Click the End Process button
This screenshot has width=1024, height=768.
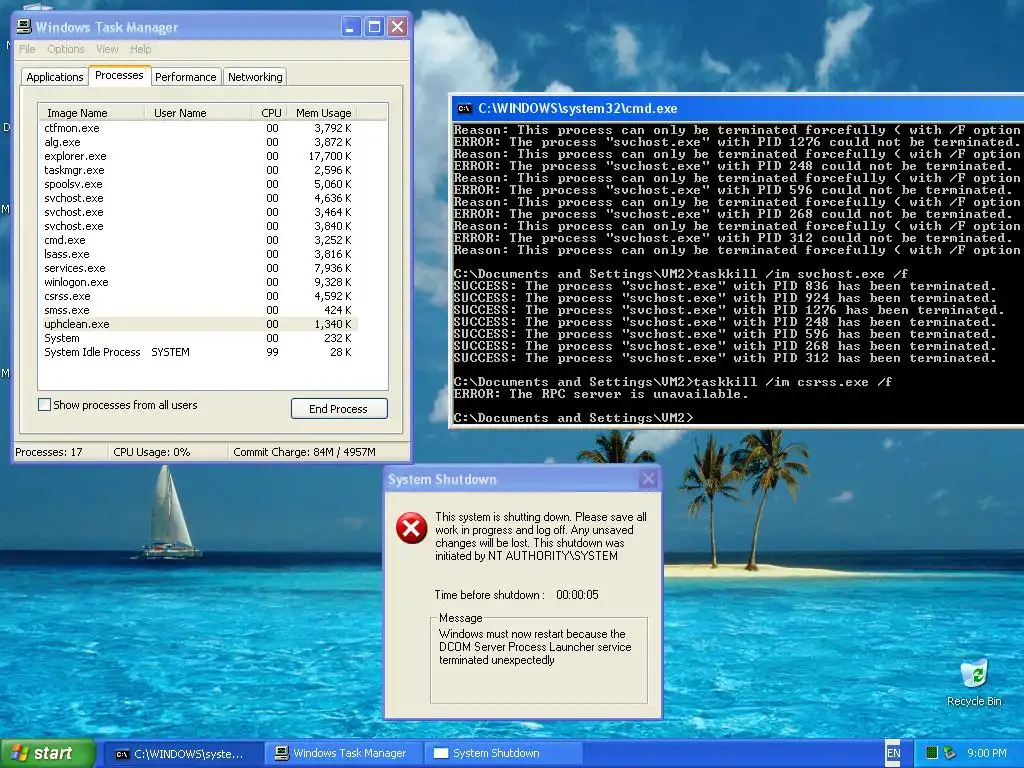(339, 409)
